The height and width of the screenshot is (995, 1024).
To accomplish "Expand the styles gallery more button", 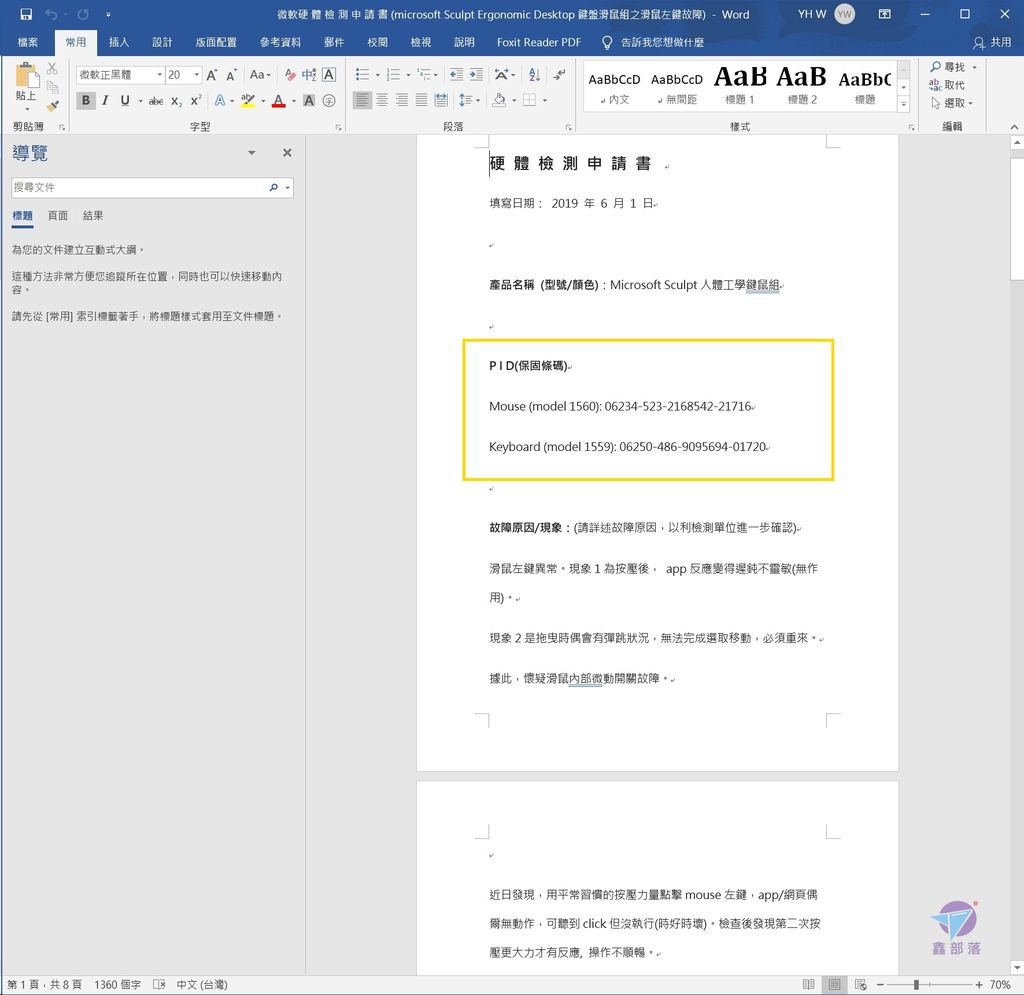I will tap(904, 104).
